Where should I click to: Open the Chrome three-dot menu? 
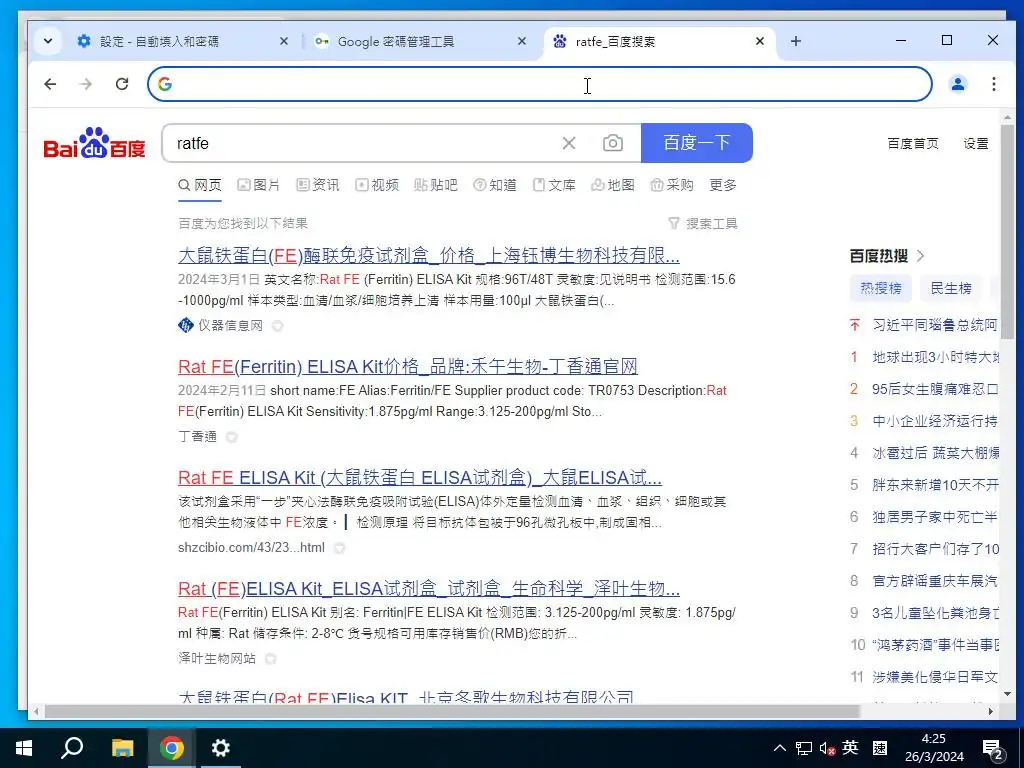point(993,84)
